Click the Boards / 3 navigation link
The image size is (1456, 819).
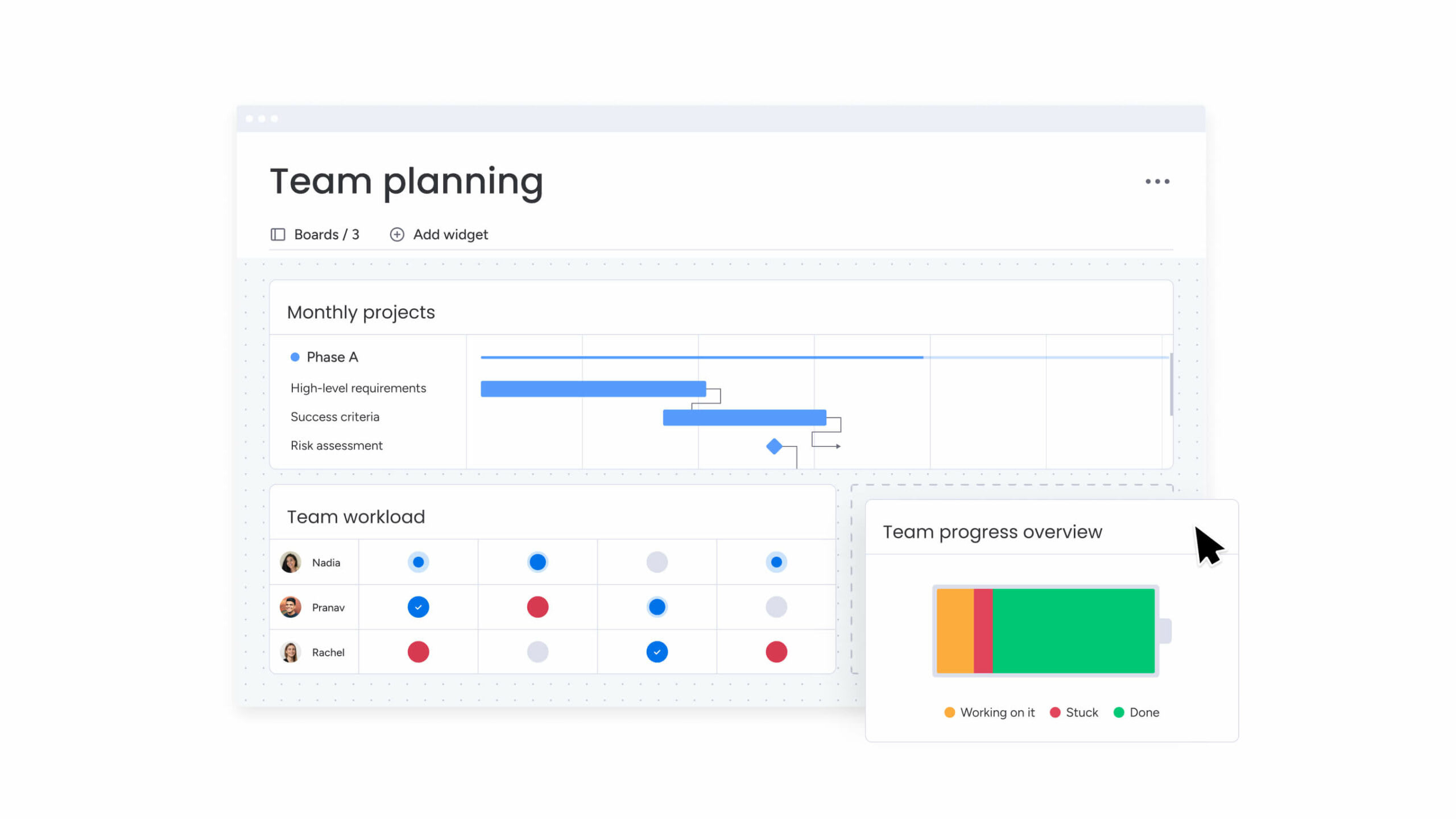point(315,234)
